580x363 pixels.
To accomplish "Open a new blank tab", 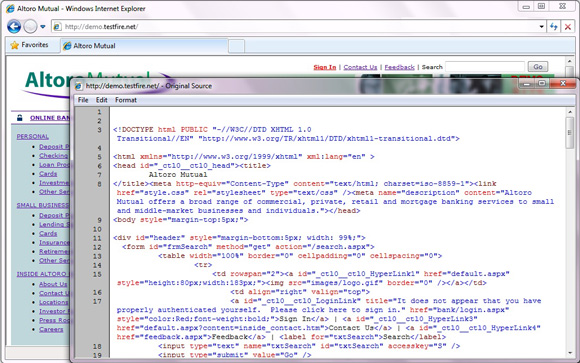I will click(236, 46).
